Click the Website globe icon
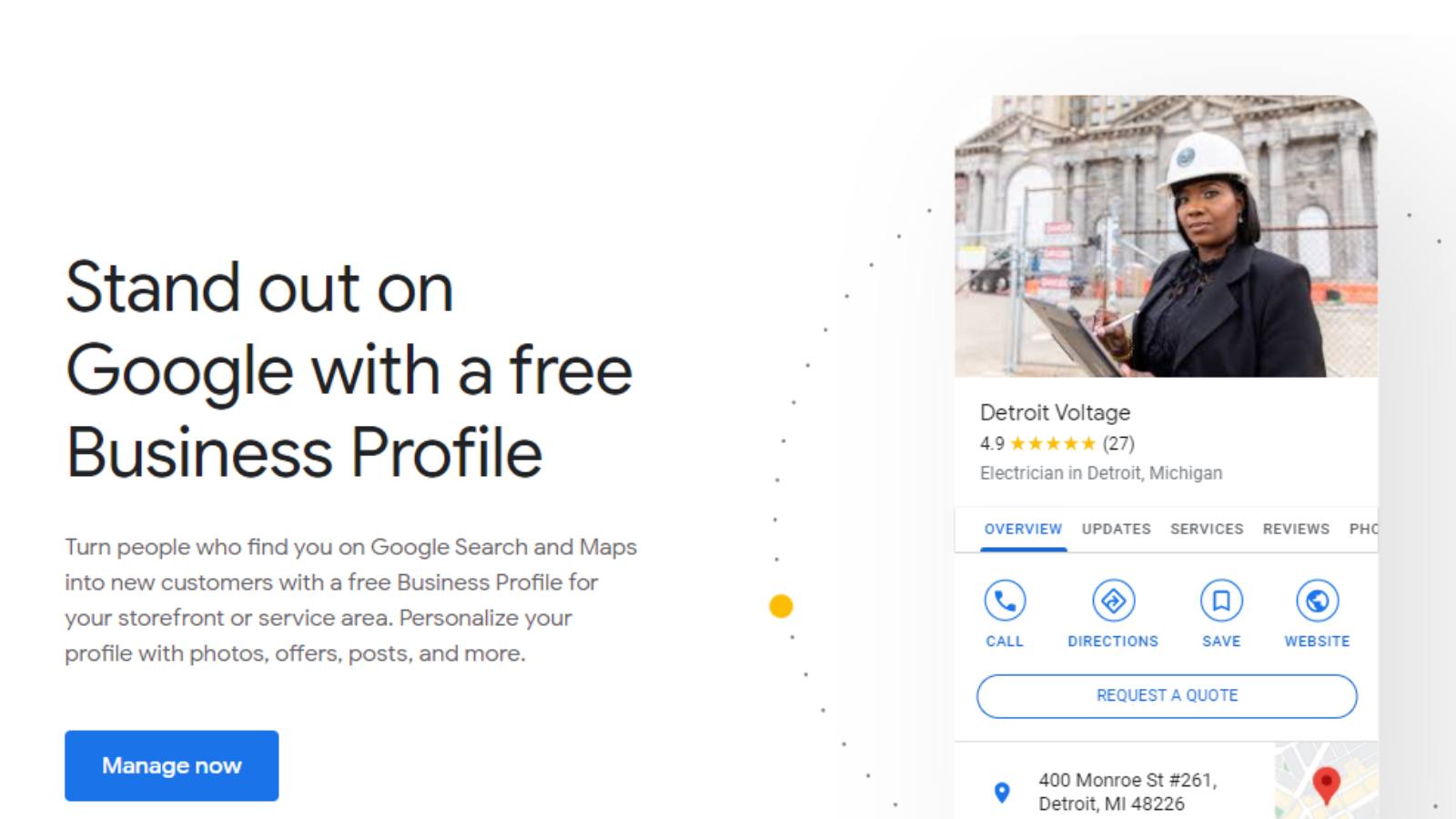Screen dimensions: 1456x819 [x=1317, y=601]
